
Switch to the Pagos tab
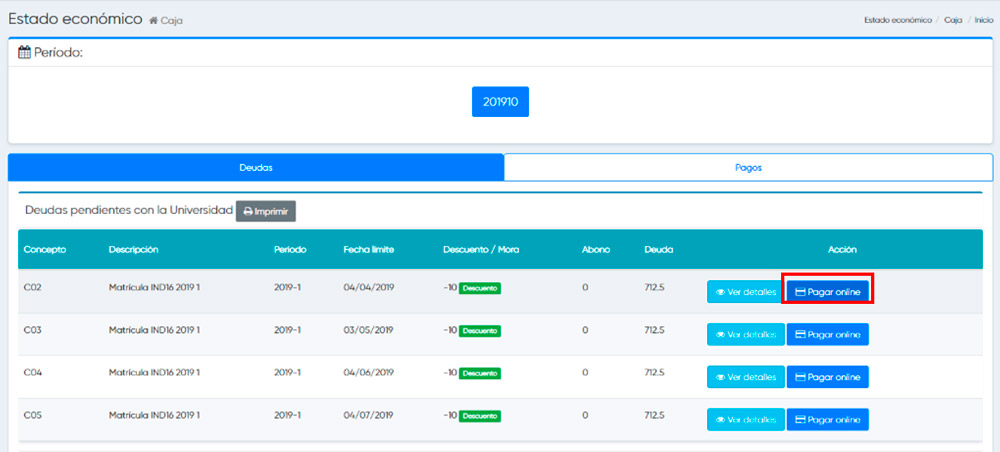(748, 168)
